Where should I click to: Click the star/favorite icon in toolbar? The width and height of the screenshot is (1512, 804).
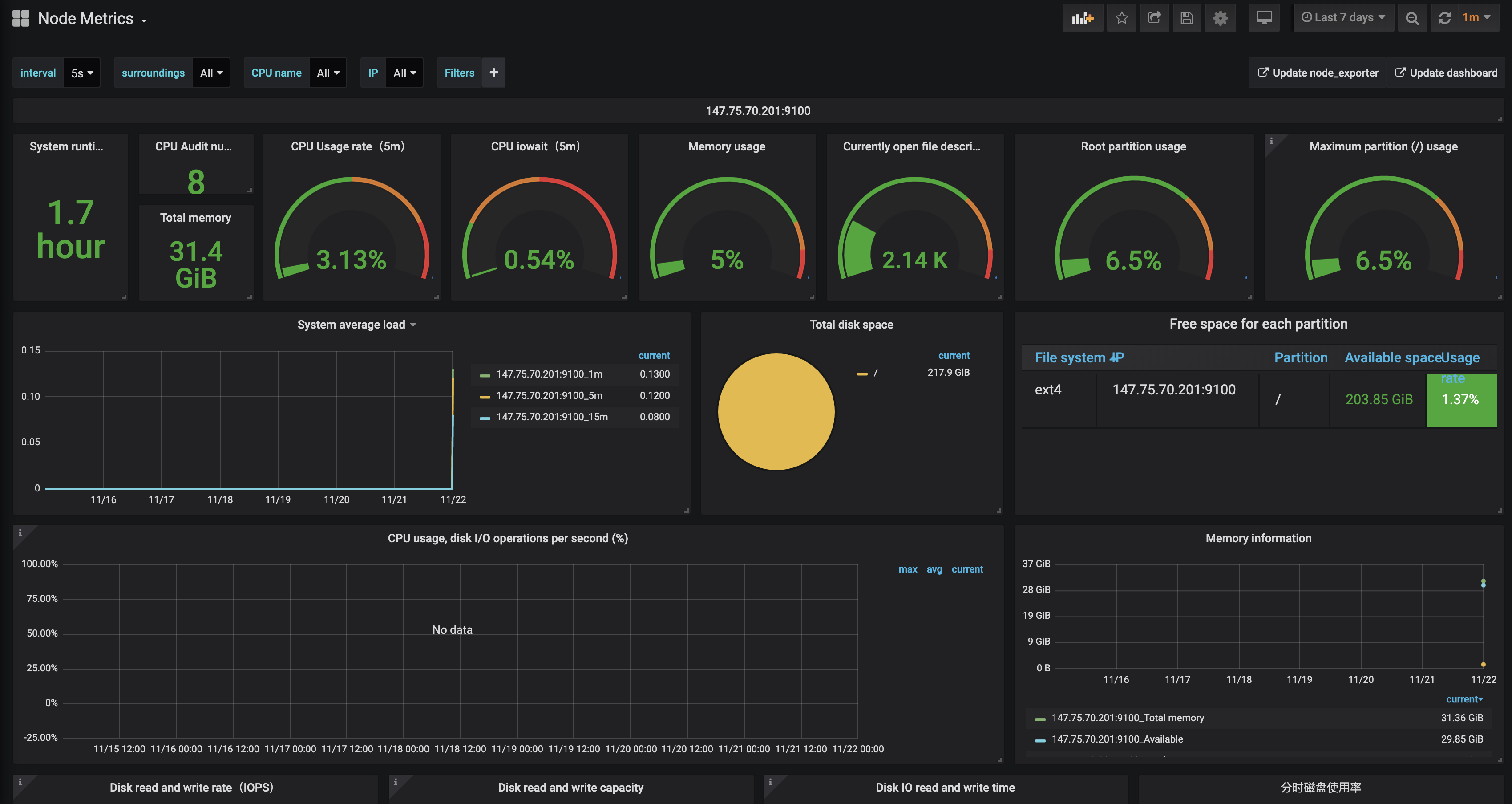(x=1122, y=18)
